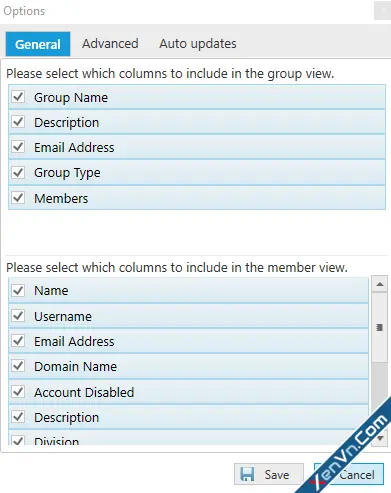
Task: Select the Account Disabled row label
Action: point(84,392)
